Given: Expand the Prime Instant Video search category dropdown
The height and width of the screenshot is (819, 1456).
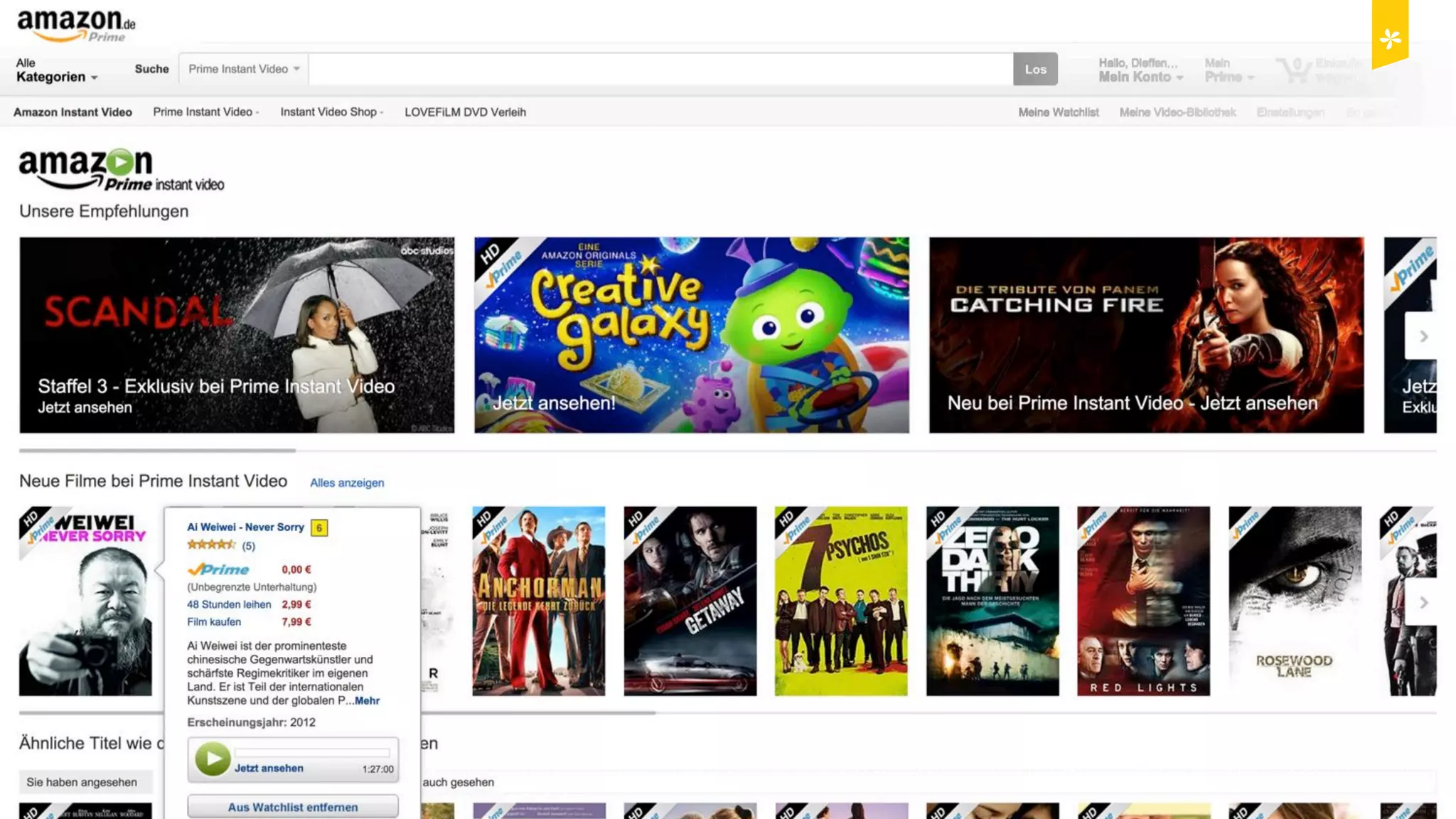Looking at the screenshot, I should (x=244, y=69).
